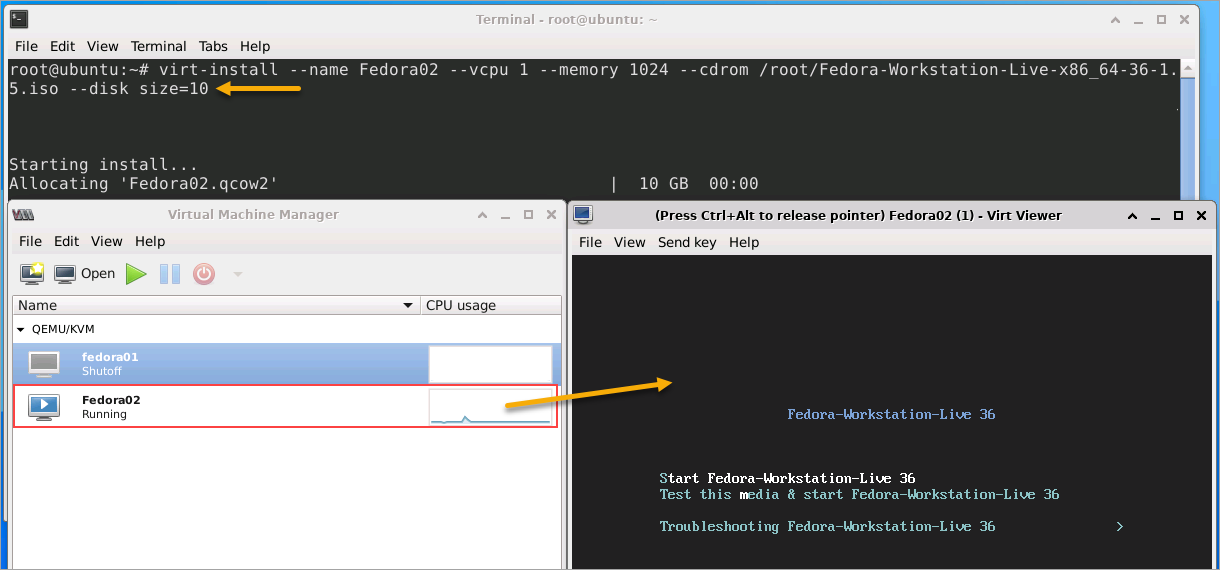
Task: Select Start Fedora-Workstation-Live 36 boot entry
Action: click(x=788, y=478)
